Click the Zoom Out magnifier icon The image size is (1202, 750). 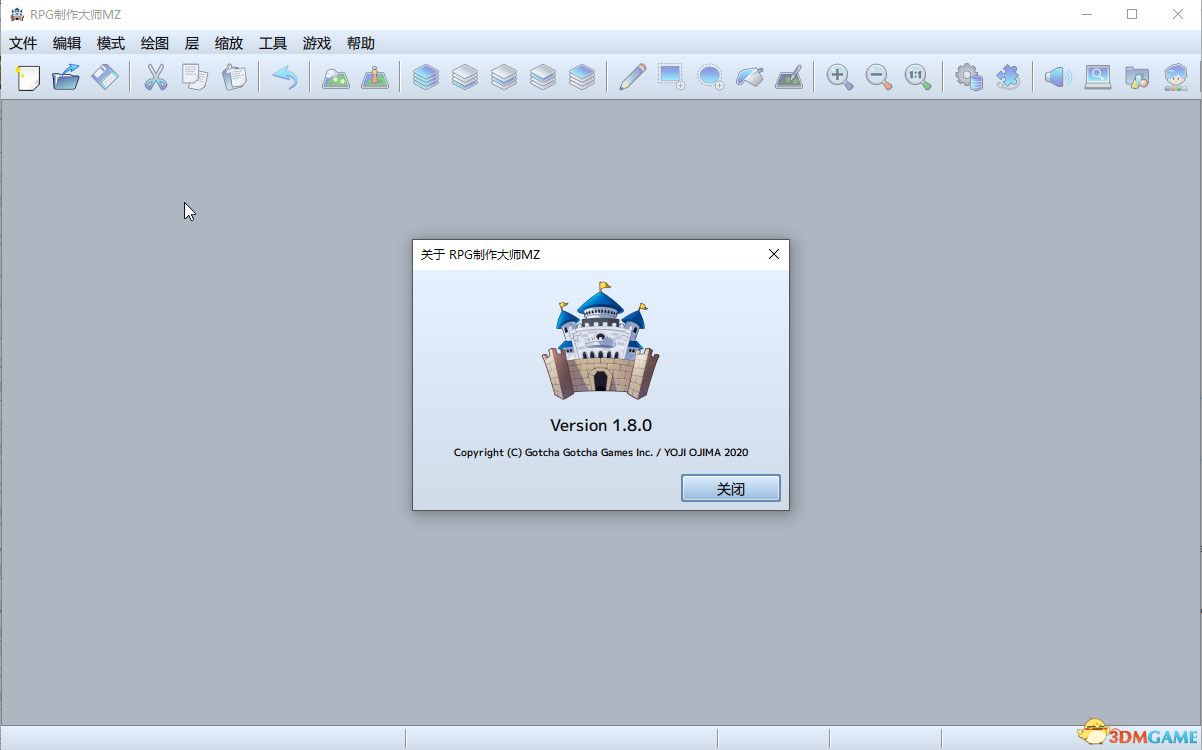879,77
